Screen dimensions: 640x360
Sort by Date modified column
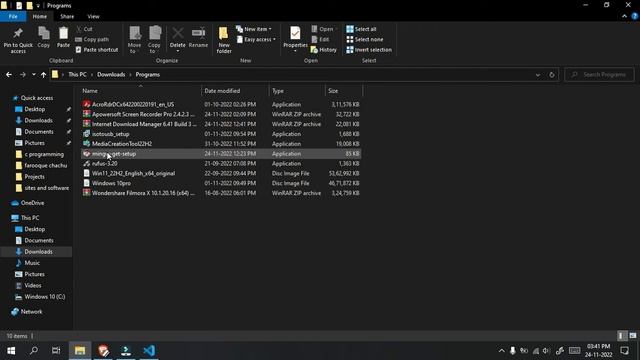(235, 91)
